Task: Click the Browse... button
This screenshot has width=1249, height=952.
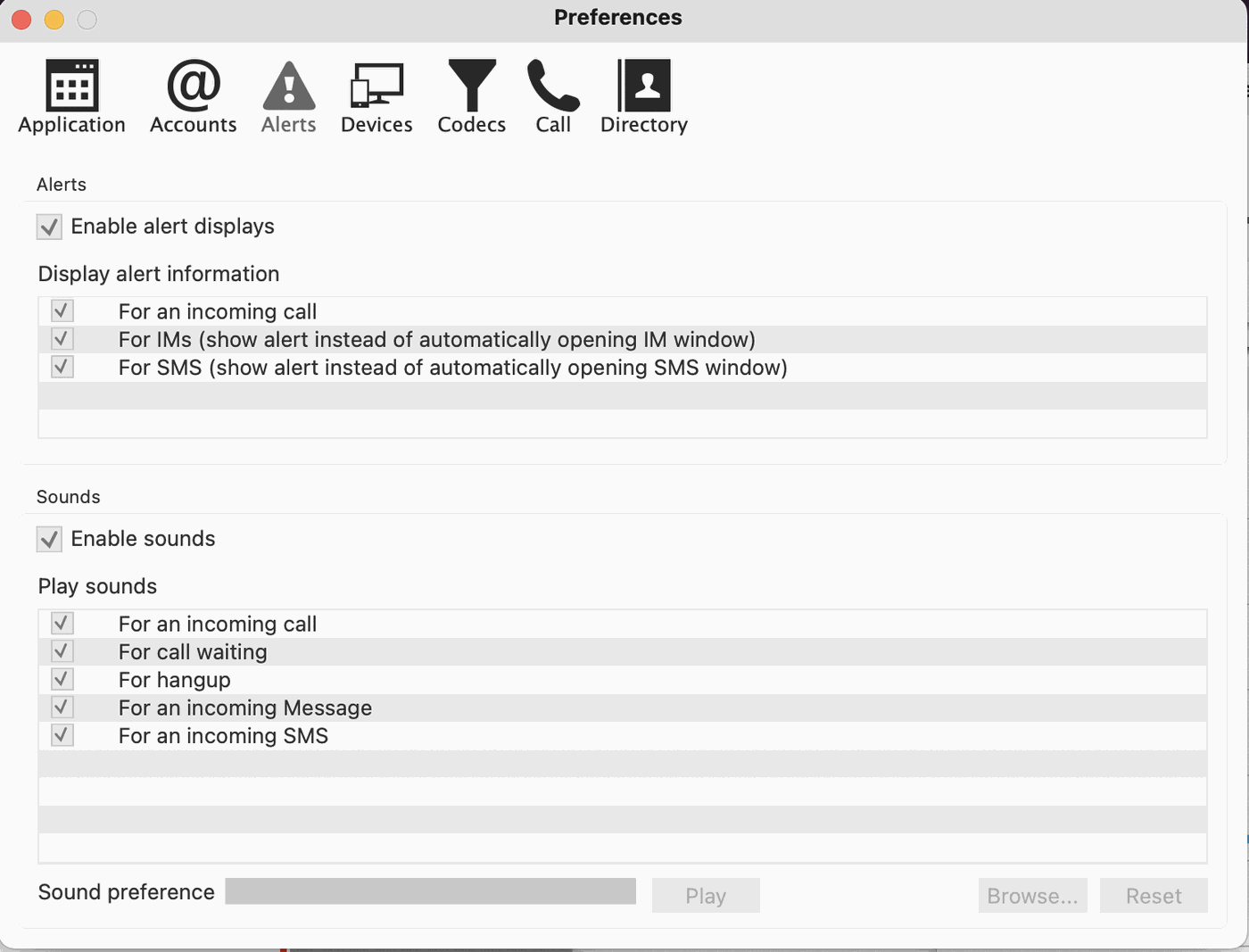Action: point(1032,895)
